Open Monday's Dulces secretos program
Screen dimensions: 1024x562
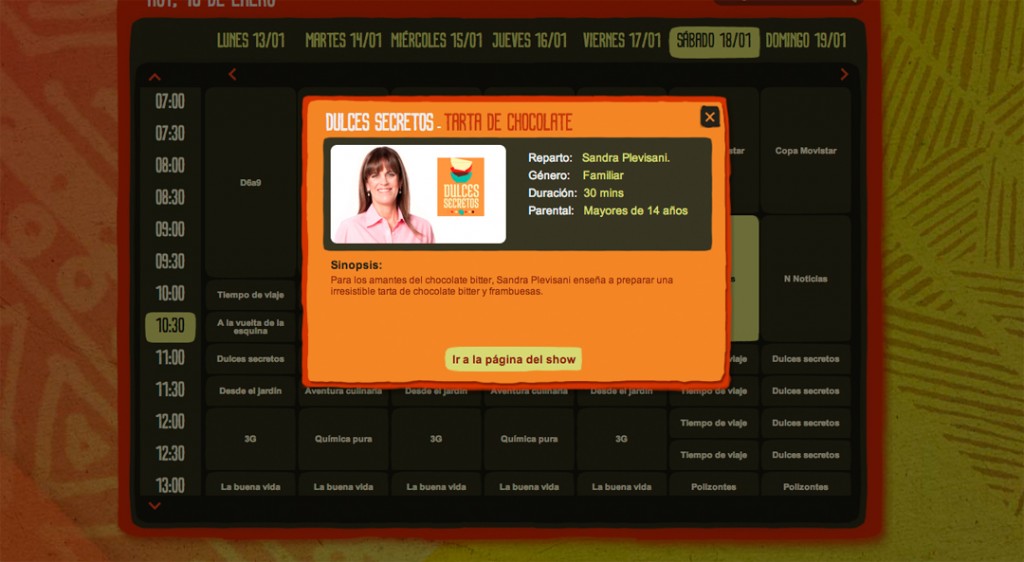(x=250, y=359)
